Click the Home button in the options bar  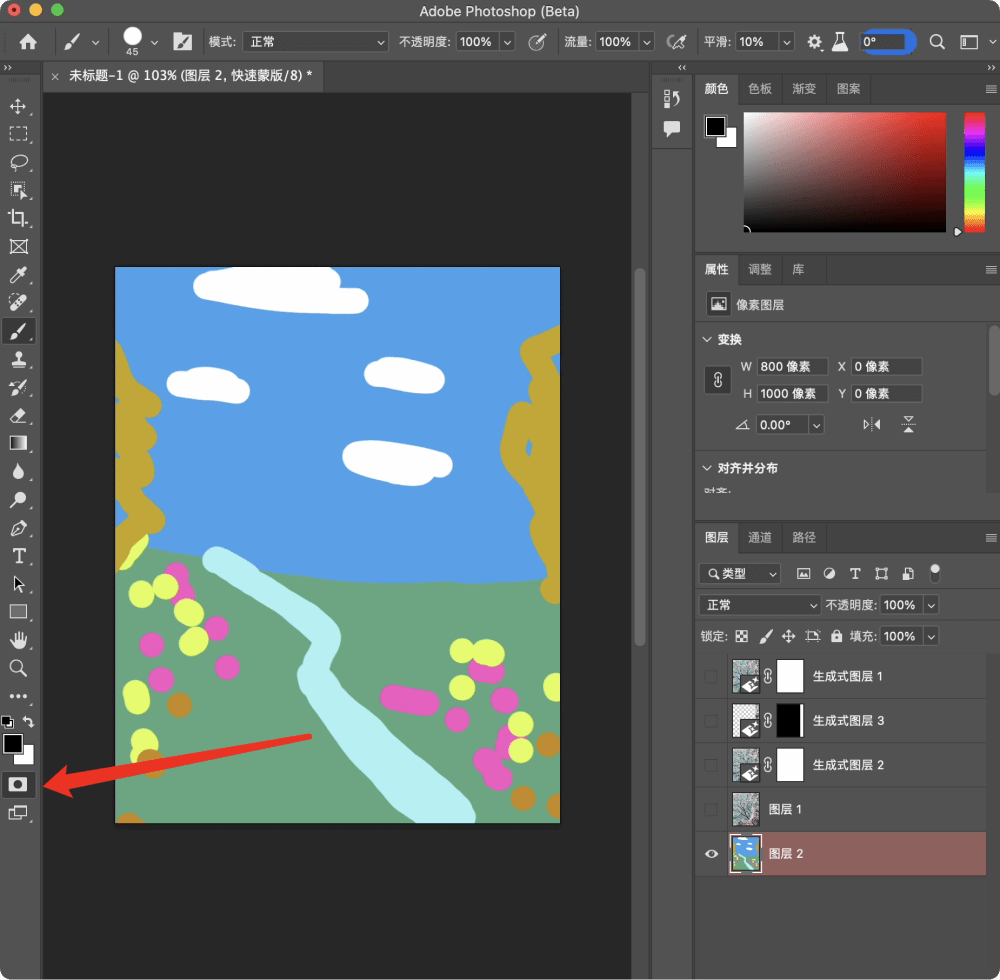(x=28, y=42)
